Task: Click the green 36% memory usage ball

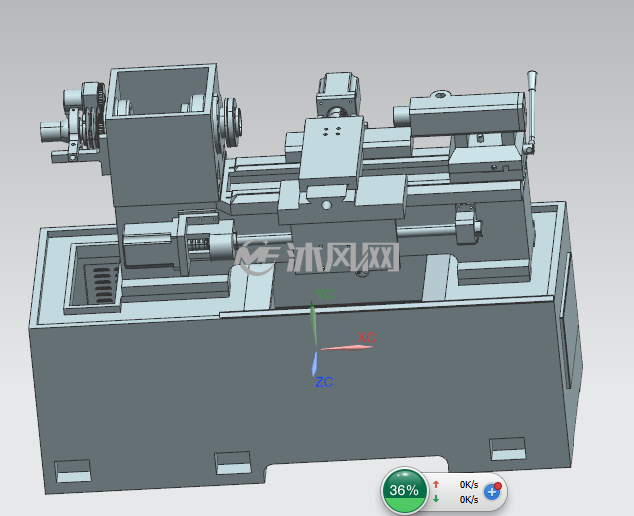Action: coord(404,490)
